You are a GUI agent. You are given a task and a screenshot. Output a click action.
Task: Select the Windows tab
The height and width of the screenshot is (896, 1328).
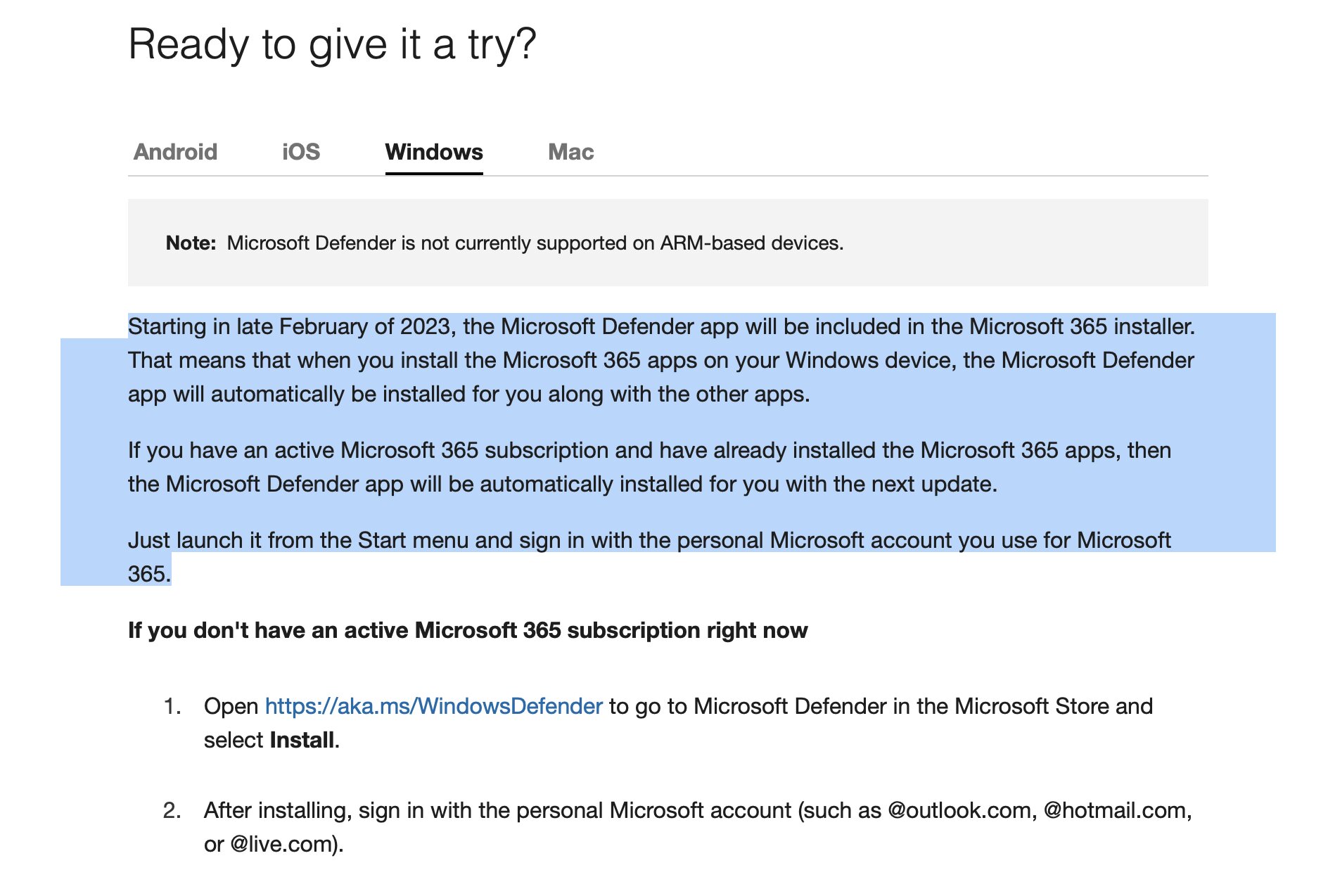434,152
